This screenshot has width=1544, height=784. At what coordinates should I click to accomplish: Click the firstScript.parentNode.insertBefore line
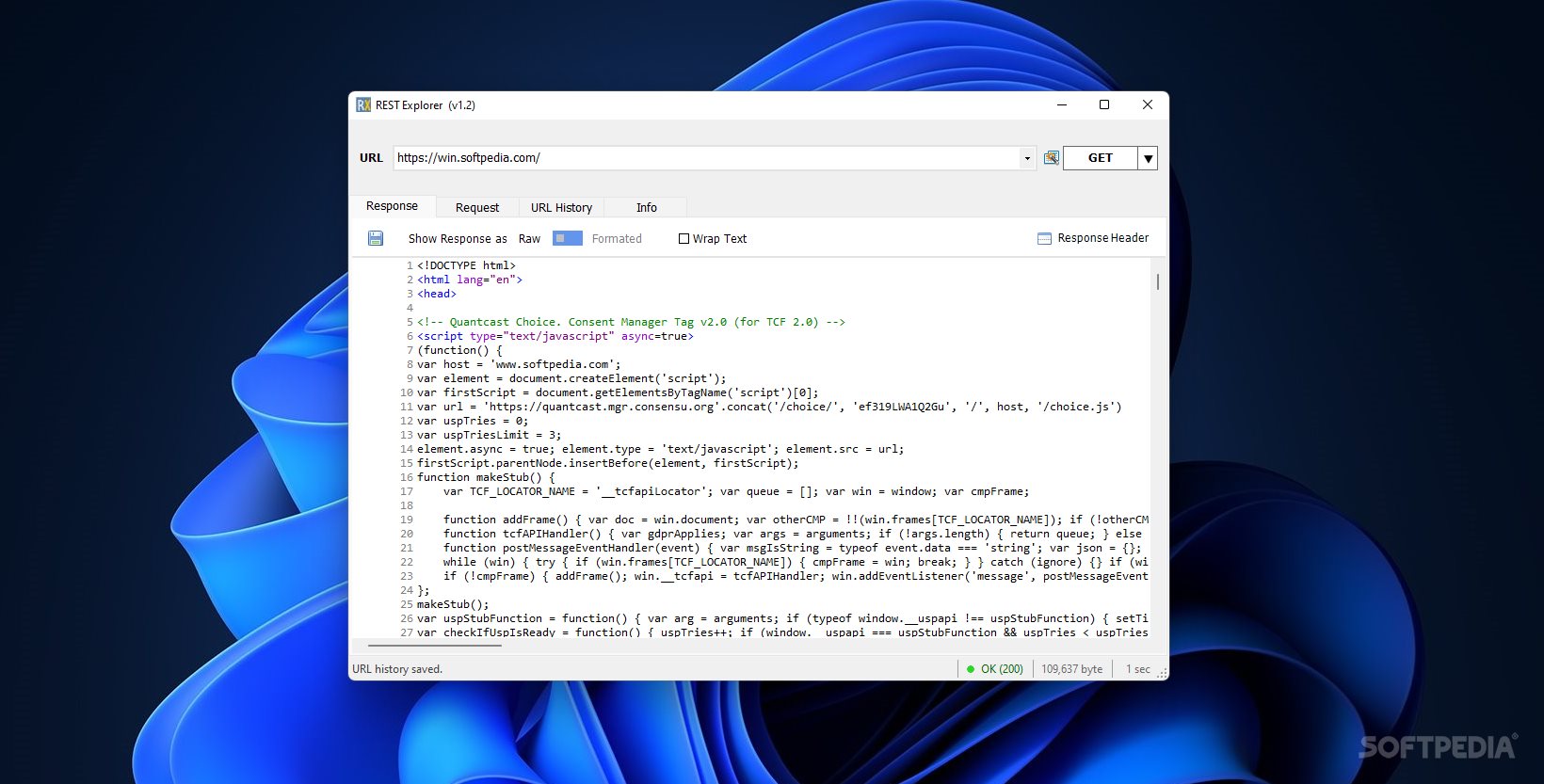(608, 463)
